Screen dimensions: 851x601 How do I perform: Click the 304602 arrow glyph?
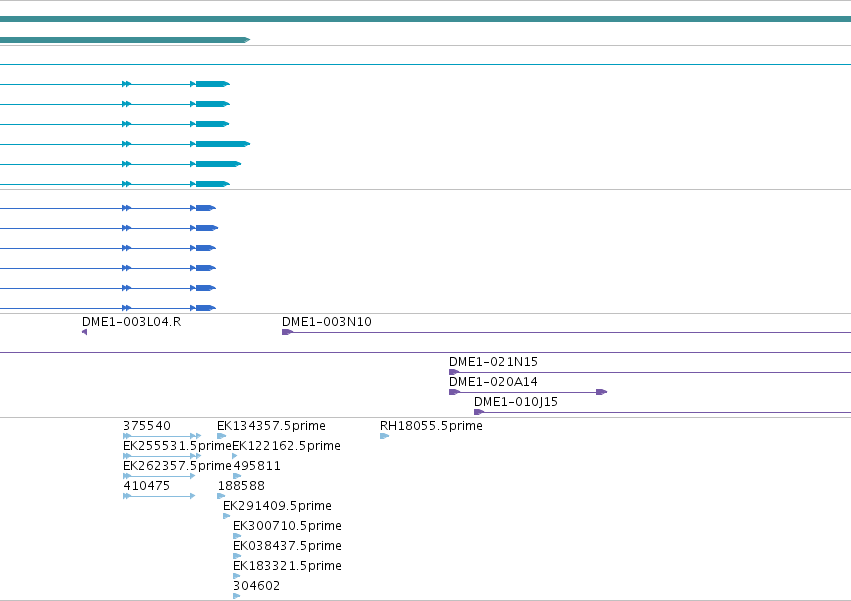(x=237, y=596)
